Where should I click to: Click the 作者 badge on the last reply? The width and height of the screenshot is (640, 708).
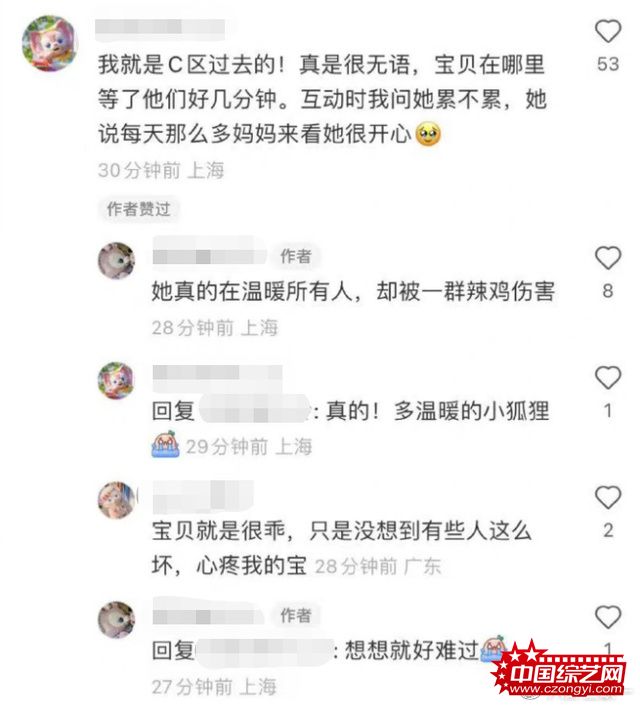[x=296, y=615]
